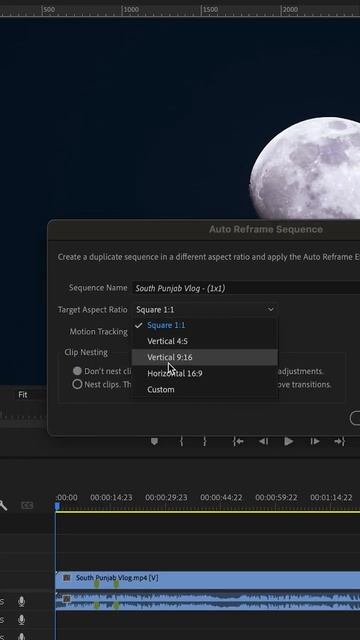Click the timeline ruler at 00:00:29:23
The height and width of the screenshot is (640, 360).
166,498
